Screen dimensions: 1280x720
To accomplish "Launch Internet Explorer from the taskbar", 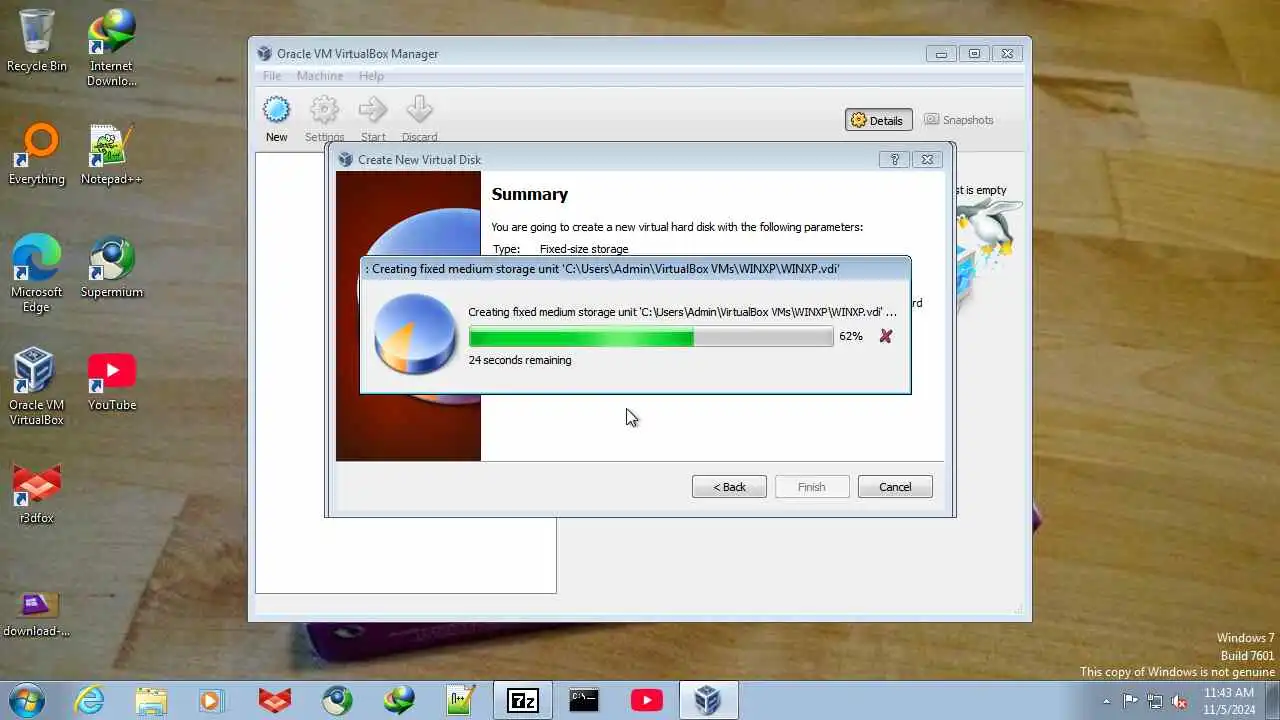I will (x=90, y=700).
